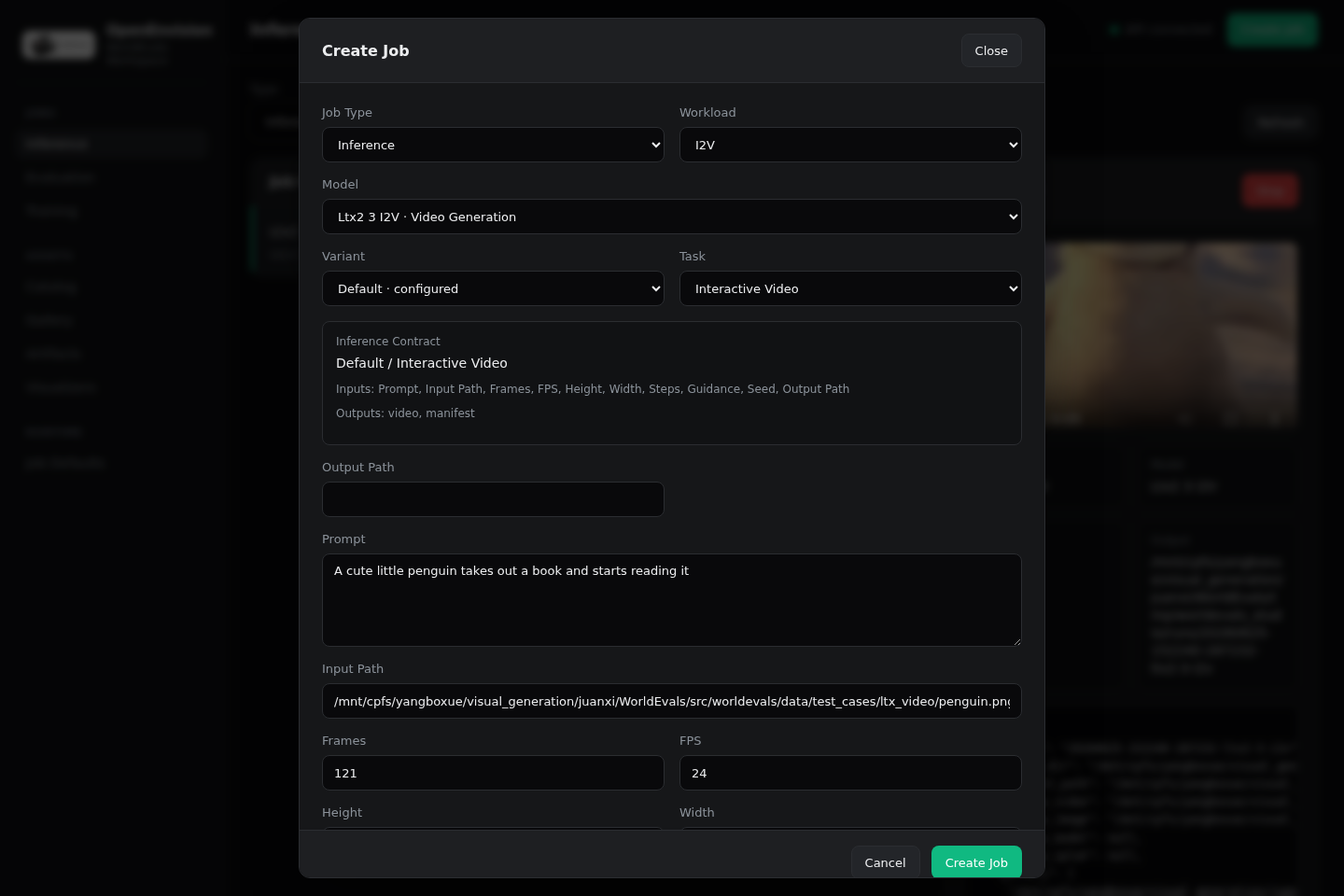Click the 'Model' field label
The image size is (1344, 896).
[340, 185]
